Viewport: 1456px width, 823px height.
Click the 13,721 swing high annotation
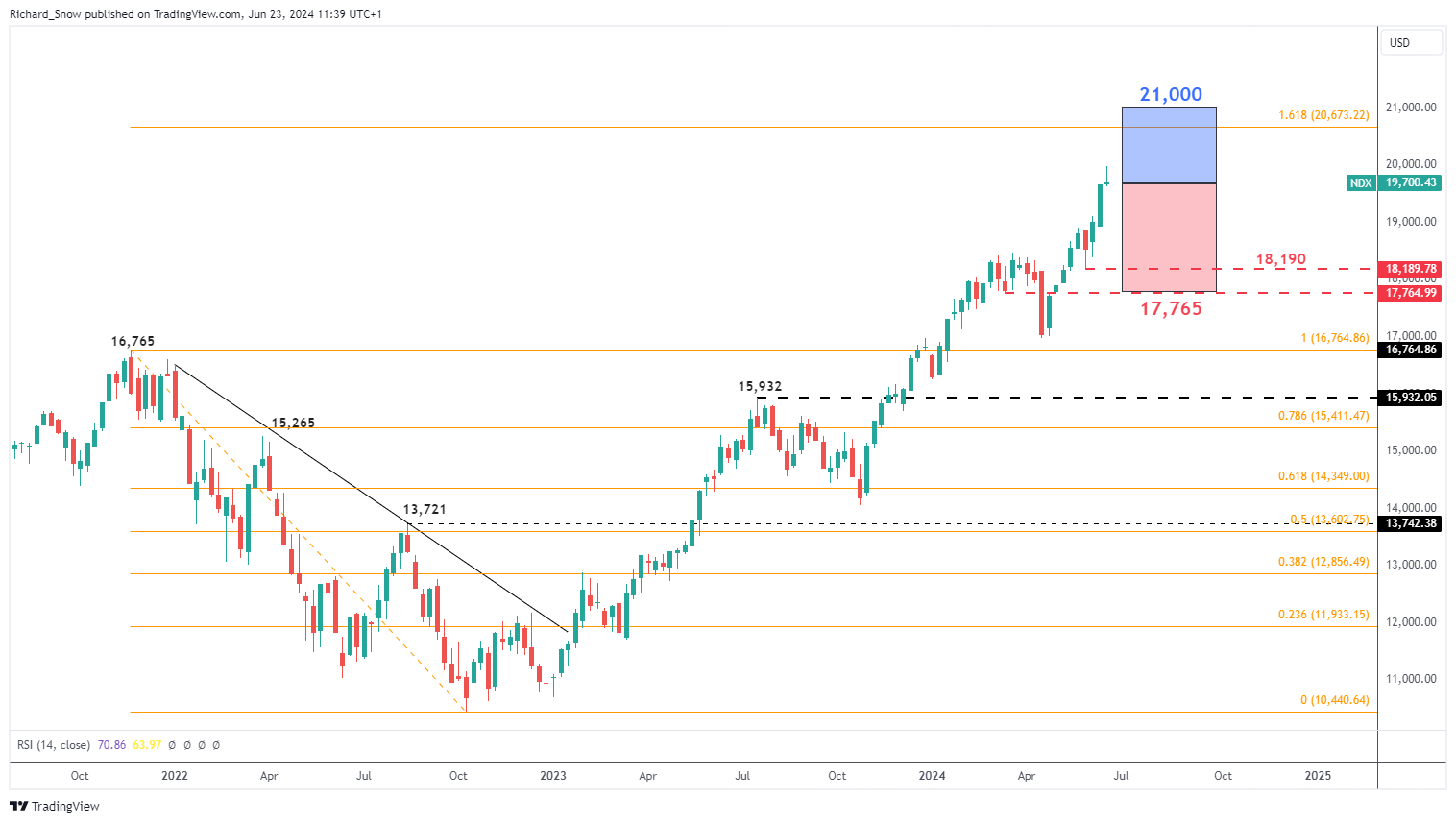[x=425, y=510]
